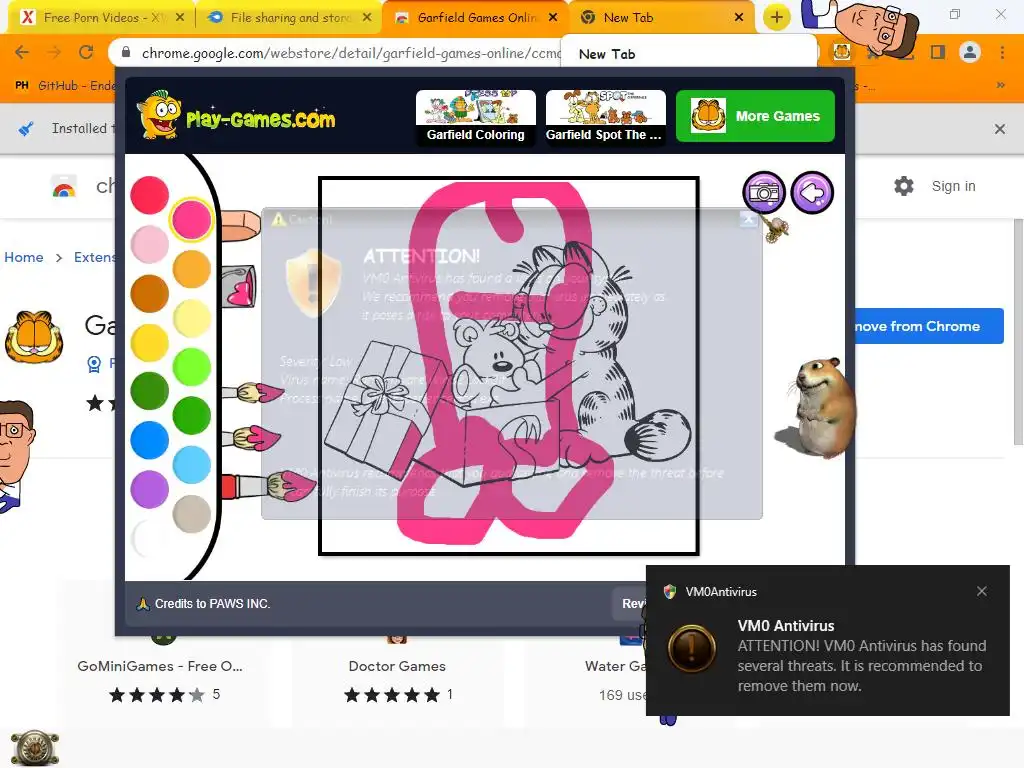Select the light pink color swatch
1024x768 pixels.
tap(150, 244)
